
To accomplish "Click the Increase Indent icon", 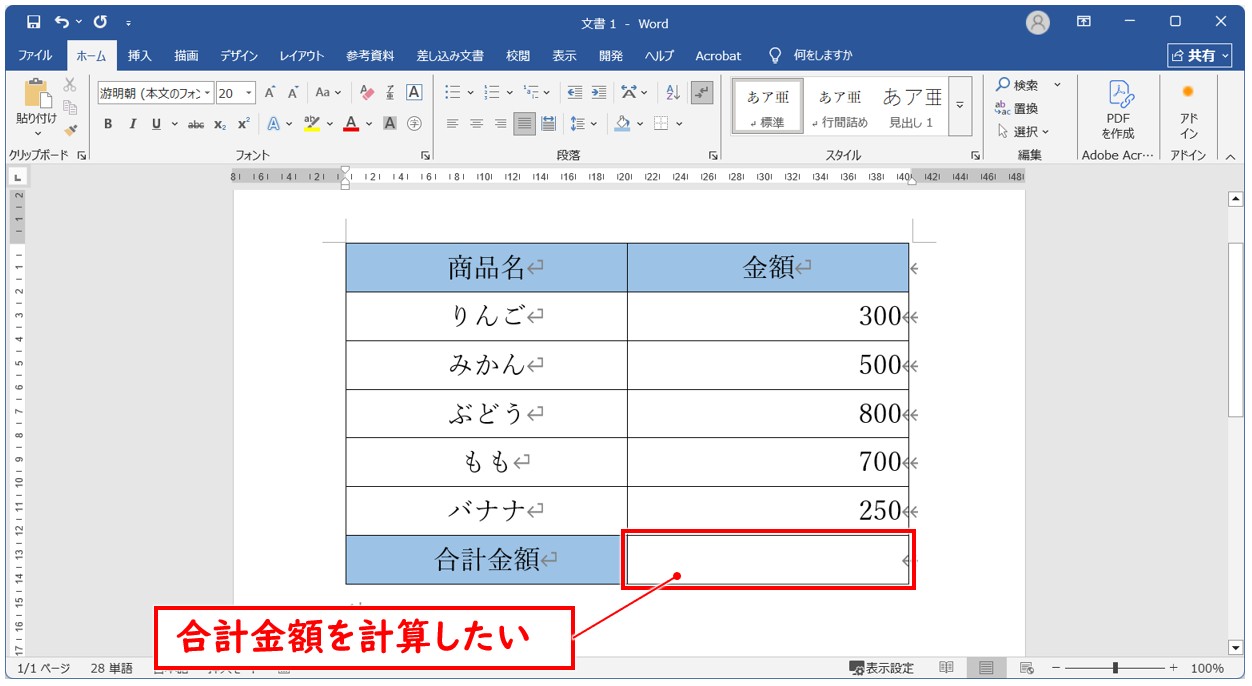I will 599,93.
